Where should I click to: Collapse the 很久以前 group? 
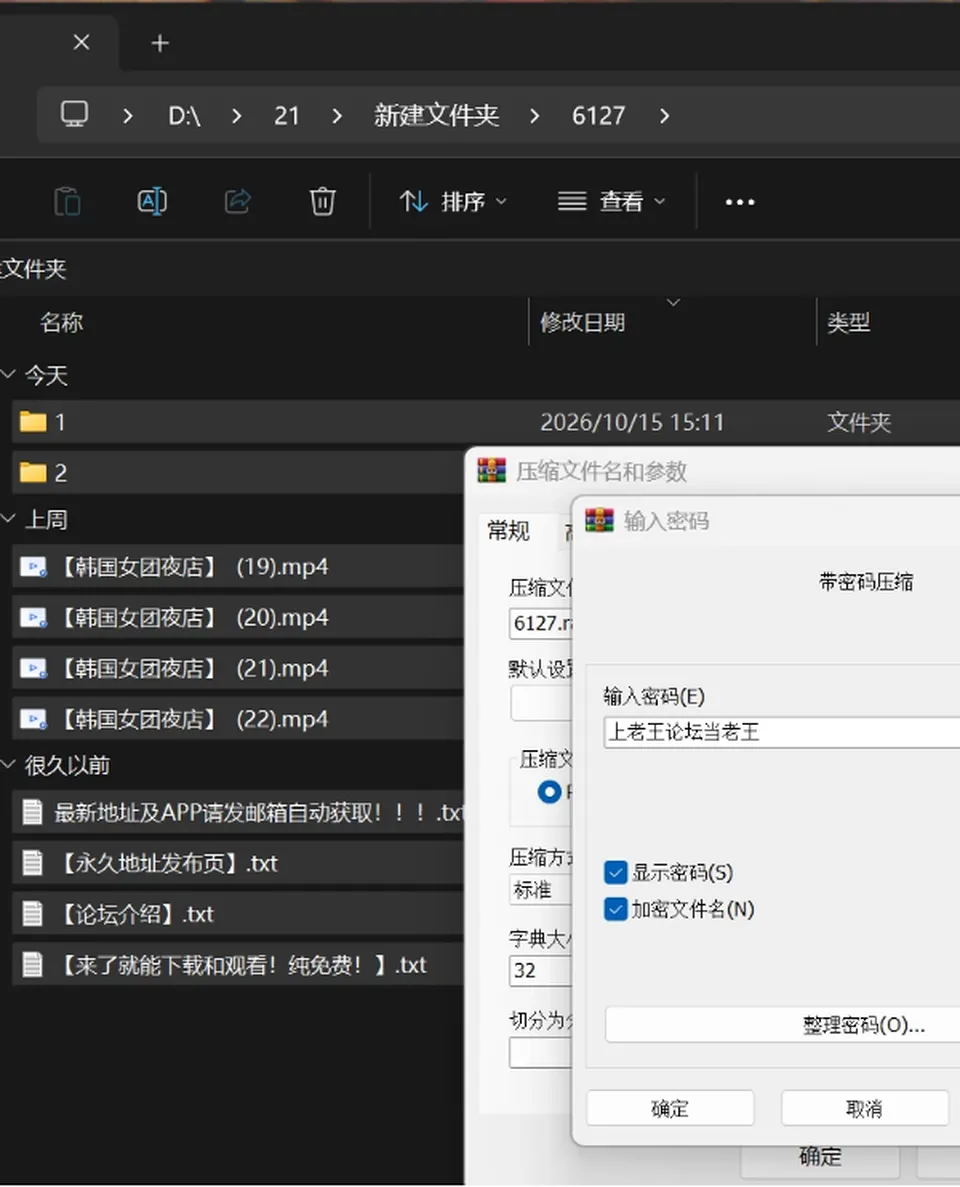click(8, 765)
